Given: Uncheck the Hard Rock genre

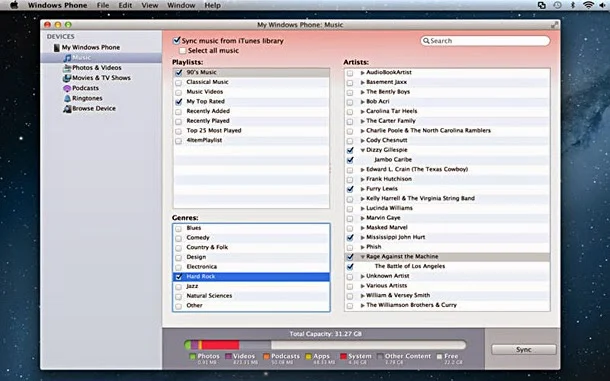Looking at the screenshot, I should [179, 277].
